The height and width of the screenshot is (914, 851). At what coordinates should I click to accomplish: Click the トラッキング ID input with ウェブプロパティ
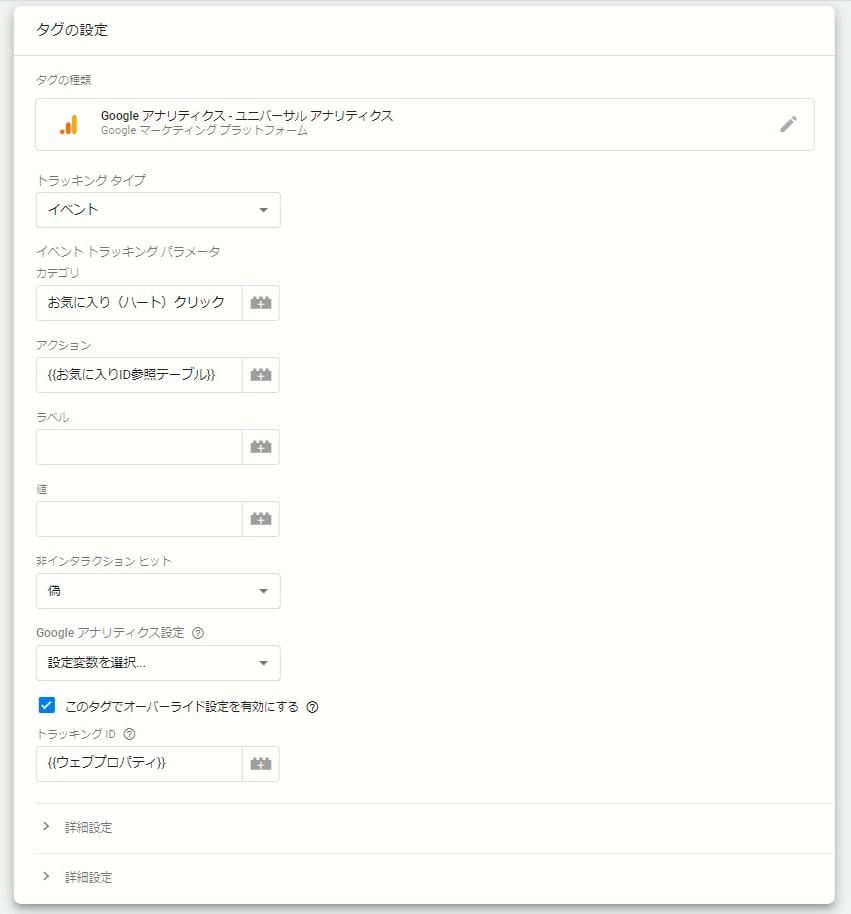click(139, 764)
